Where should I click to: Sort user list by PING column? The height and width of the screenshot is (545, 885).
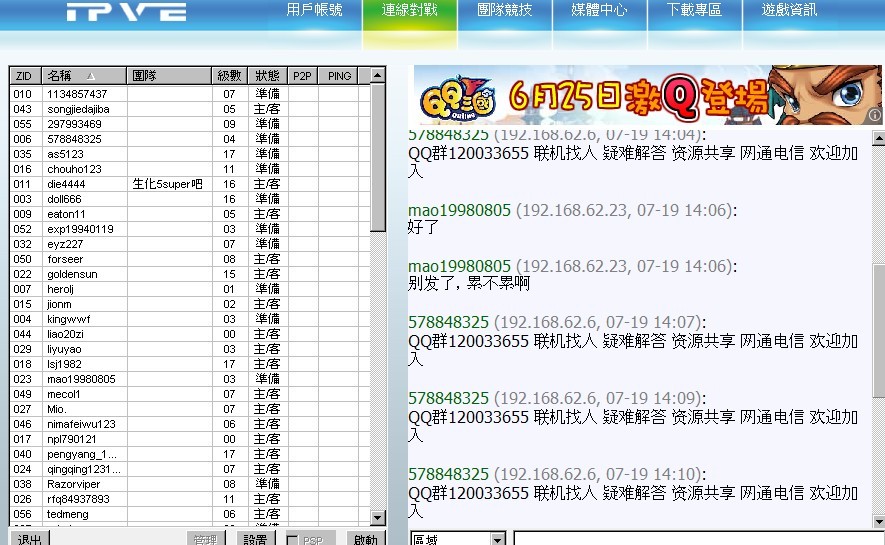pos(339,76)
